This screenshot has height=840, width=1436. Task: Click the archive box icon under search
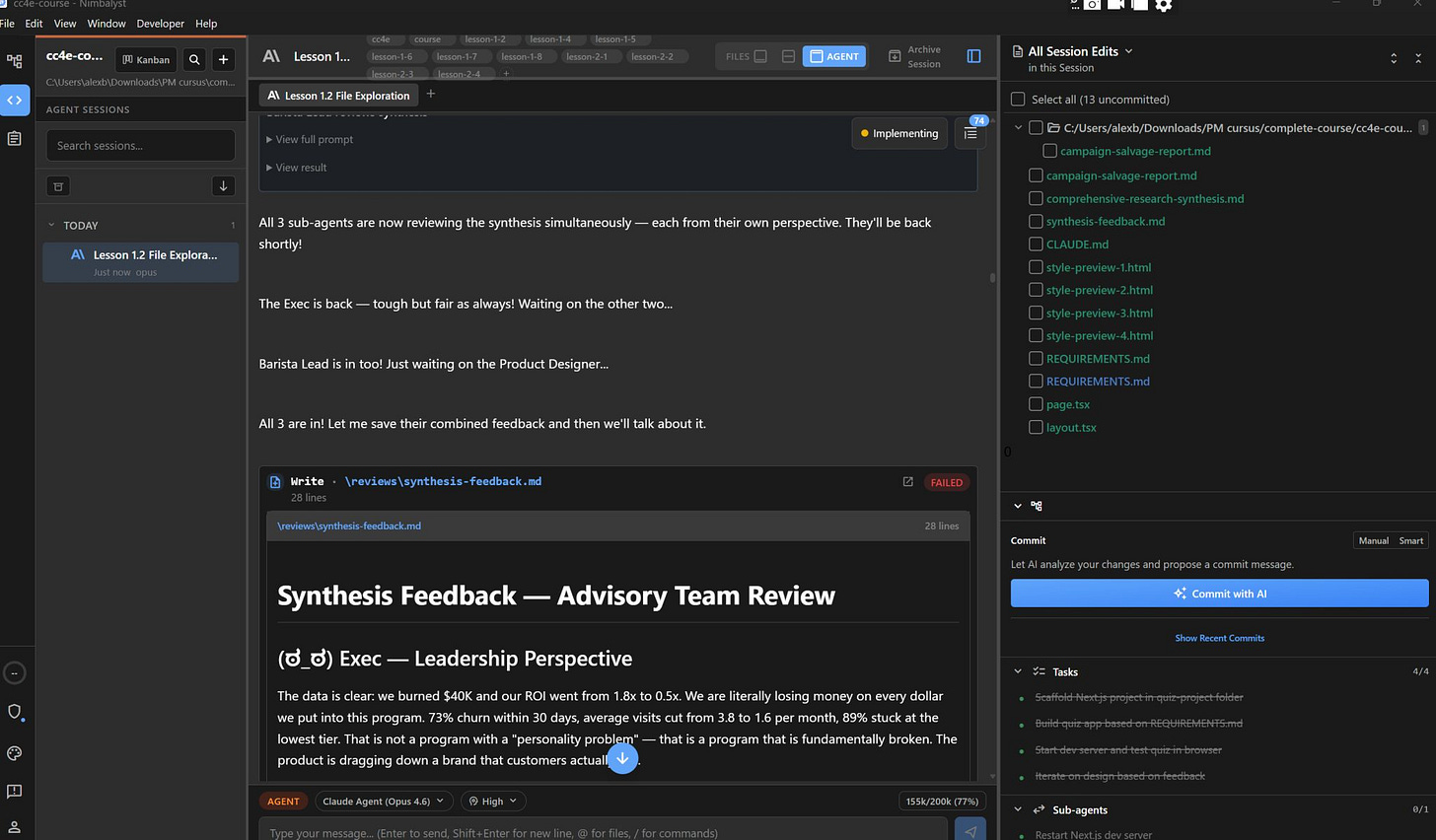click(58, 186)
